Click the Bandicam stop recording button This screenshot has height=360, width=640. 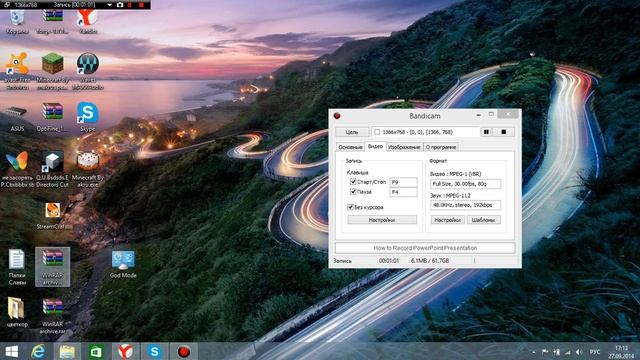[x=503, y=132]
